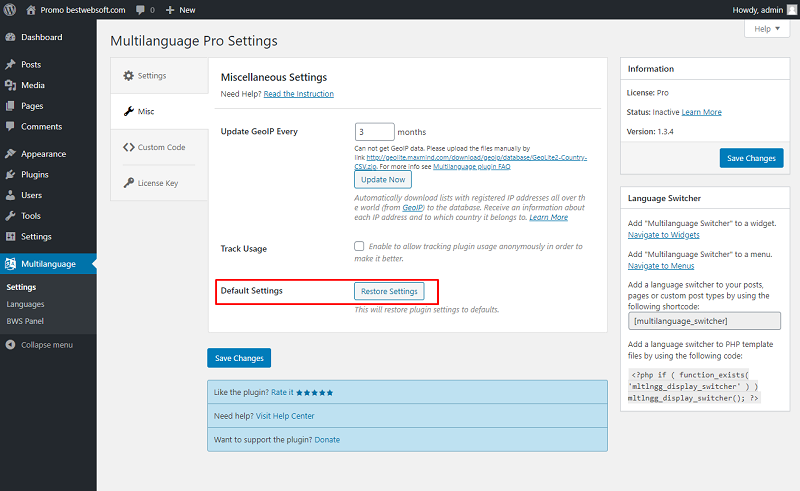The width and height of the screenshot is (800, 491).
Task: Follow the Navigate to Widgets link
Action: coord(663,235)
